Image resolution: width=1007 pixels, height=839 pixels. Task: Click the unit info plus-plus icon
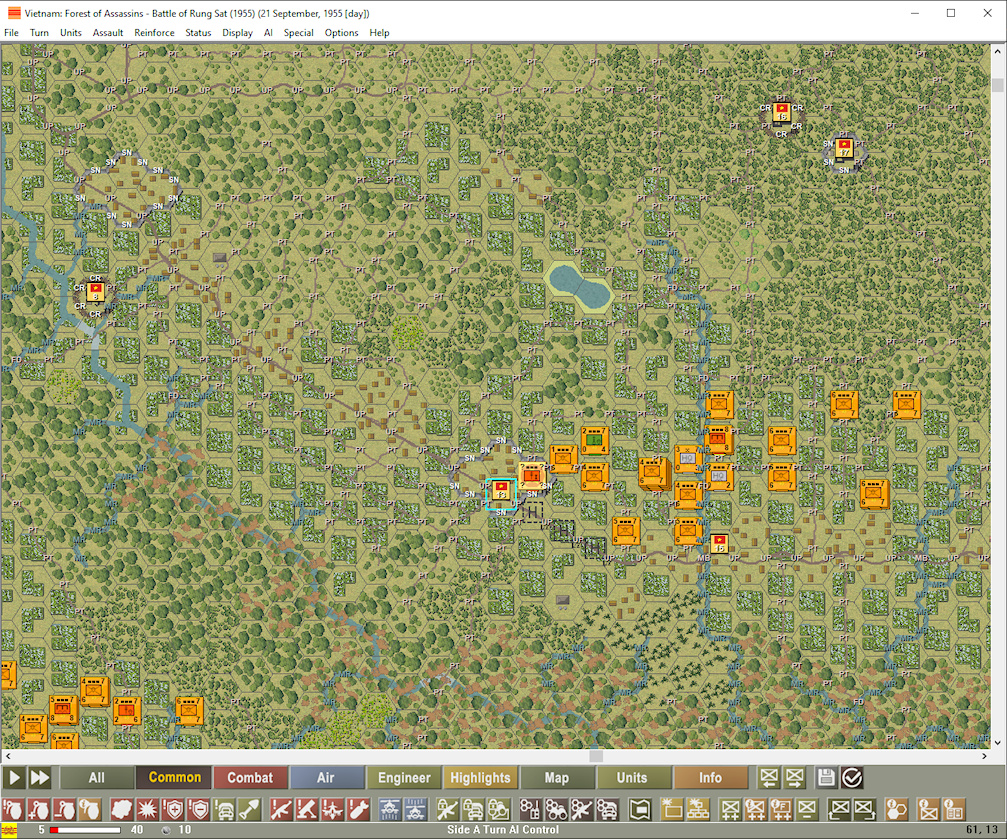point(756,809)
